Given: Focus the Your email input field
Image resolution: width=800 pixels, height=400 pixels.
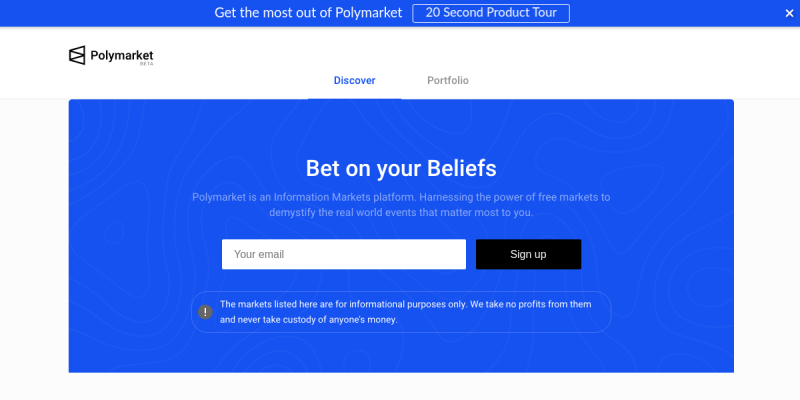Looking at the screenshot, I should (x=343, y=254).
